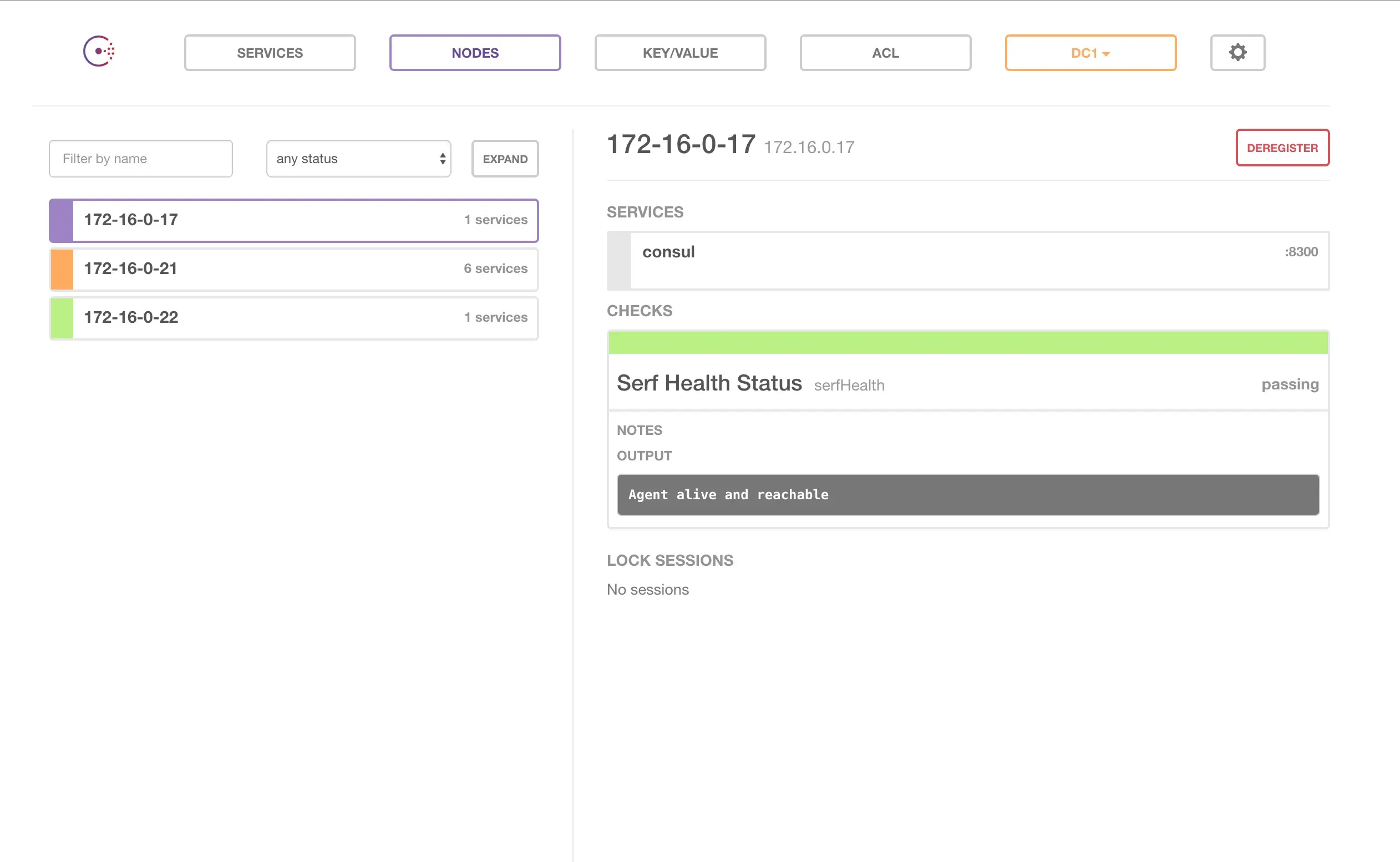
Task: Click the DEREGISTER button
Action: pos(1282,148)
